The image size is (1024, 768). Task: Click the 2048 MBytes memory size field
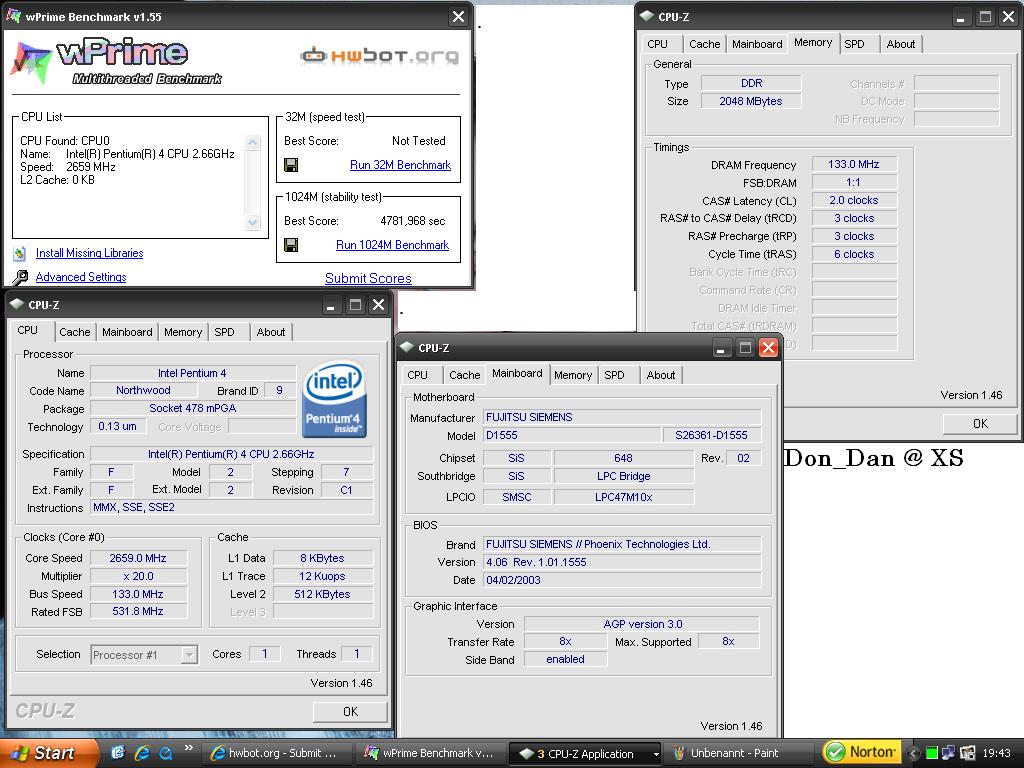[750, 101]
